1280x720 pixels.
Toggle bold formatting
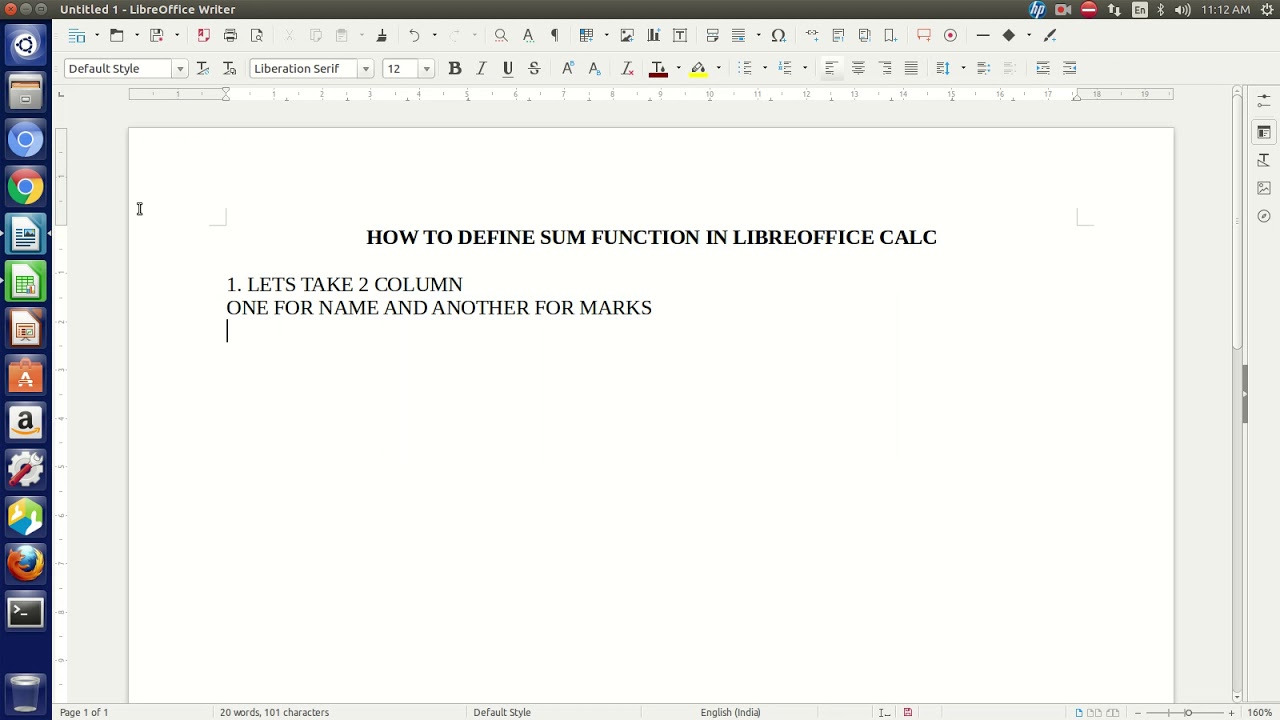454,68
